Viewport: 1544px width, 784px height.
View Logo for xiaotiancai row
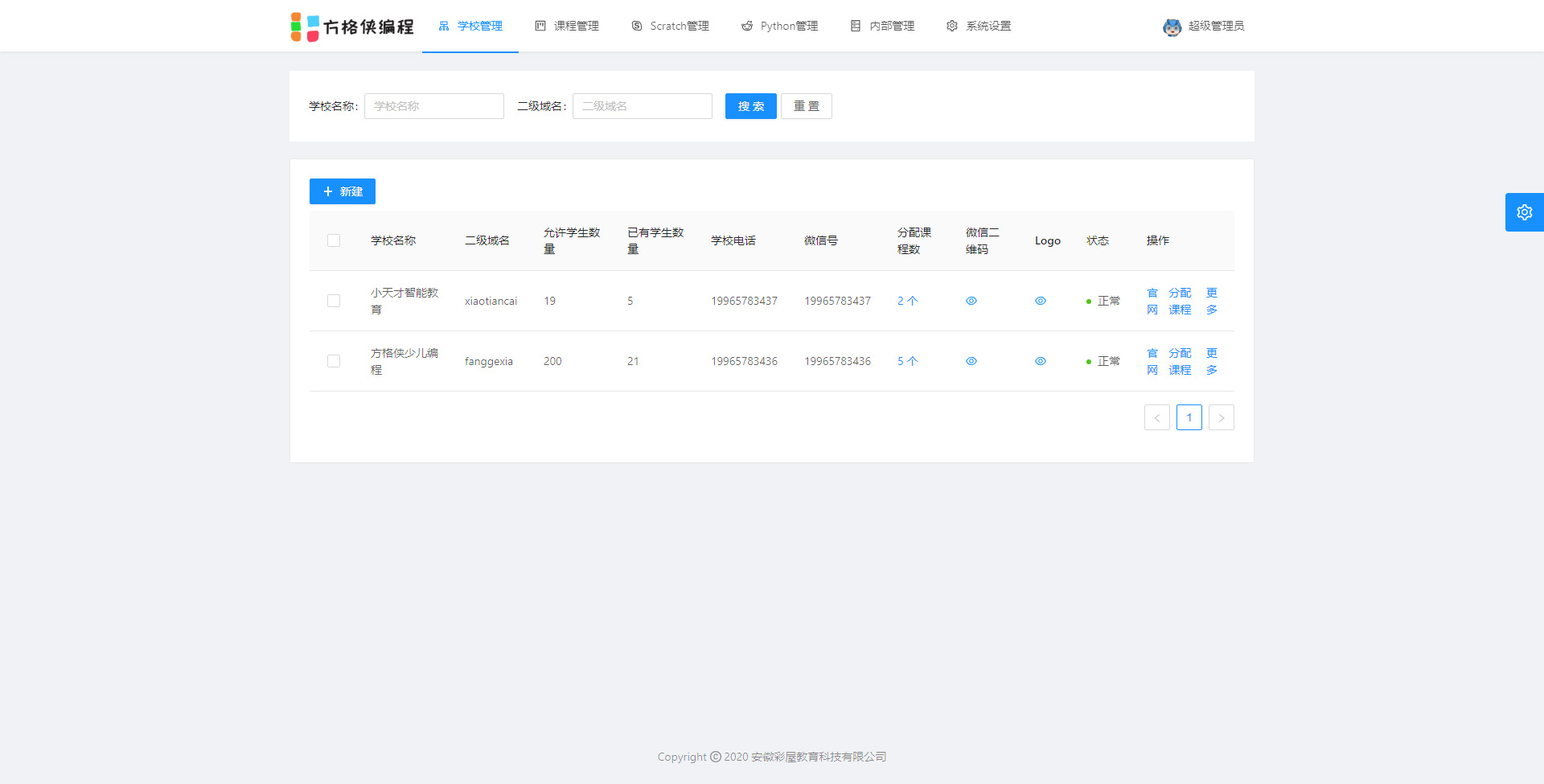tap(1041, 301)
